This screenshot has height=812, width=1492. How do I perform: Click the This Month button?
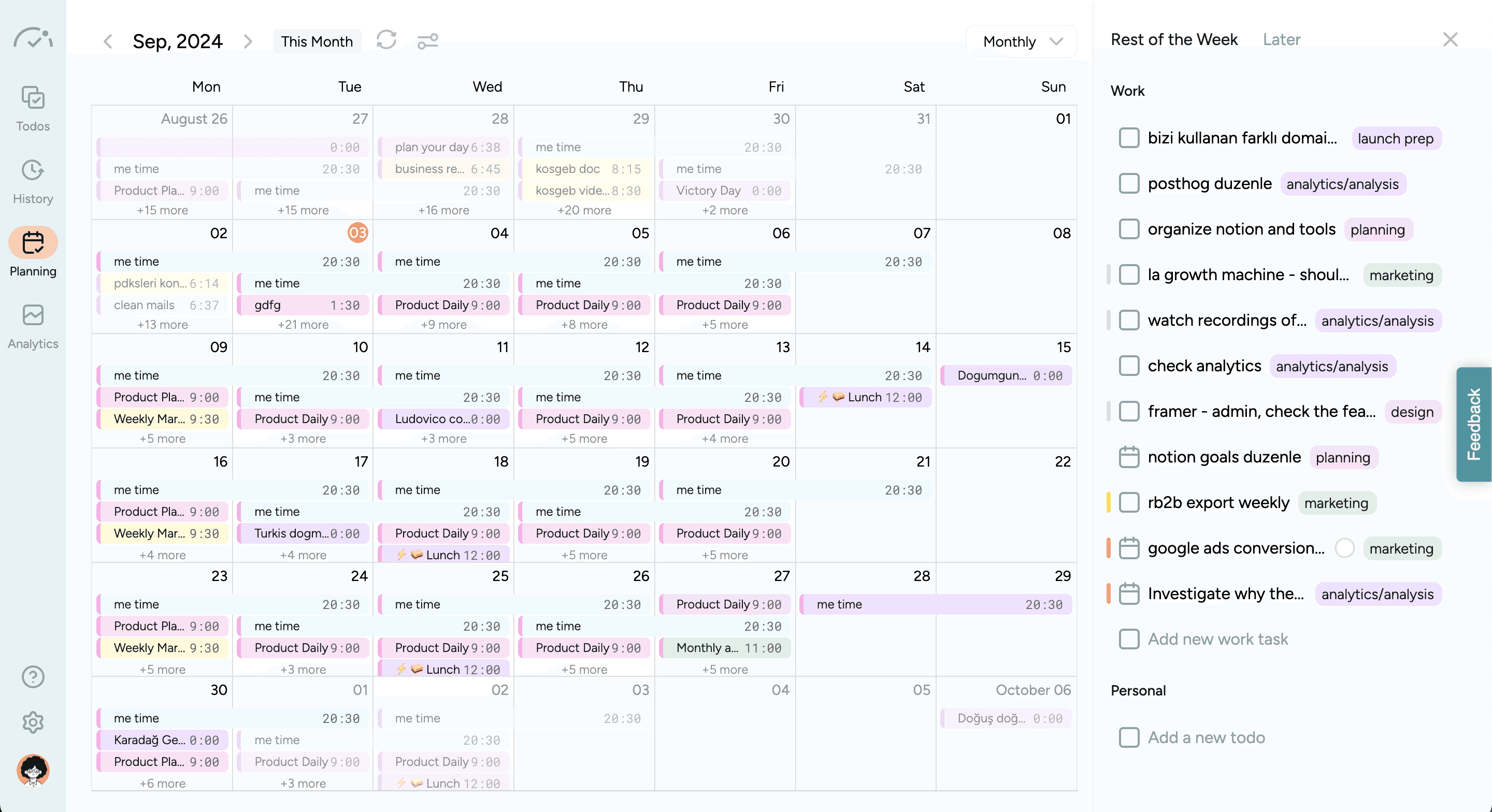point(317,41)
